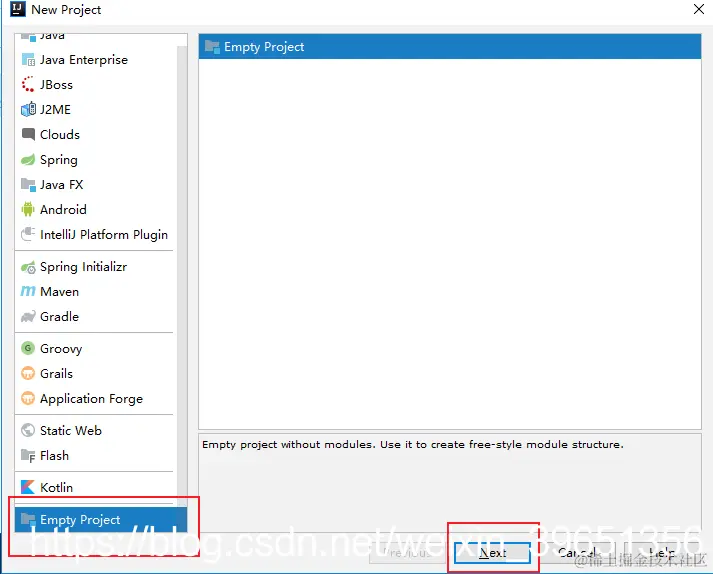Click the Maven 'm' icon
The image size is (713, 574).
tap(28, 291)
